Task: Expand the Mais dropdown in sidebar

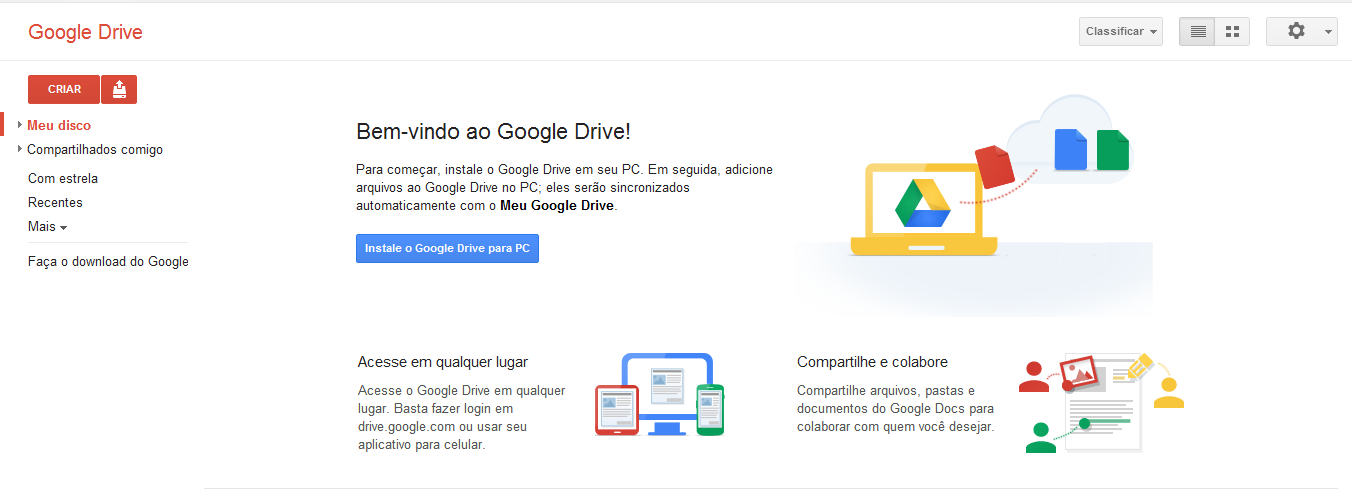Action: (47, 227)
